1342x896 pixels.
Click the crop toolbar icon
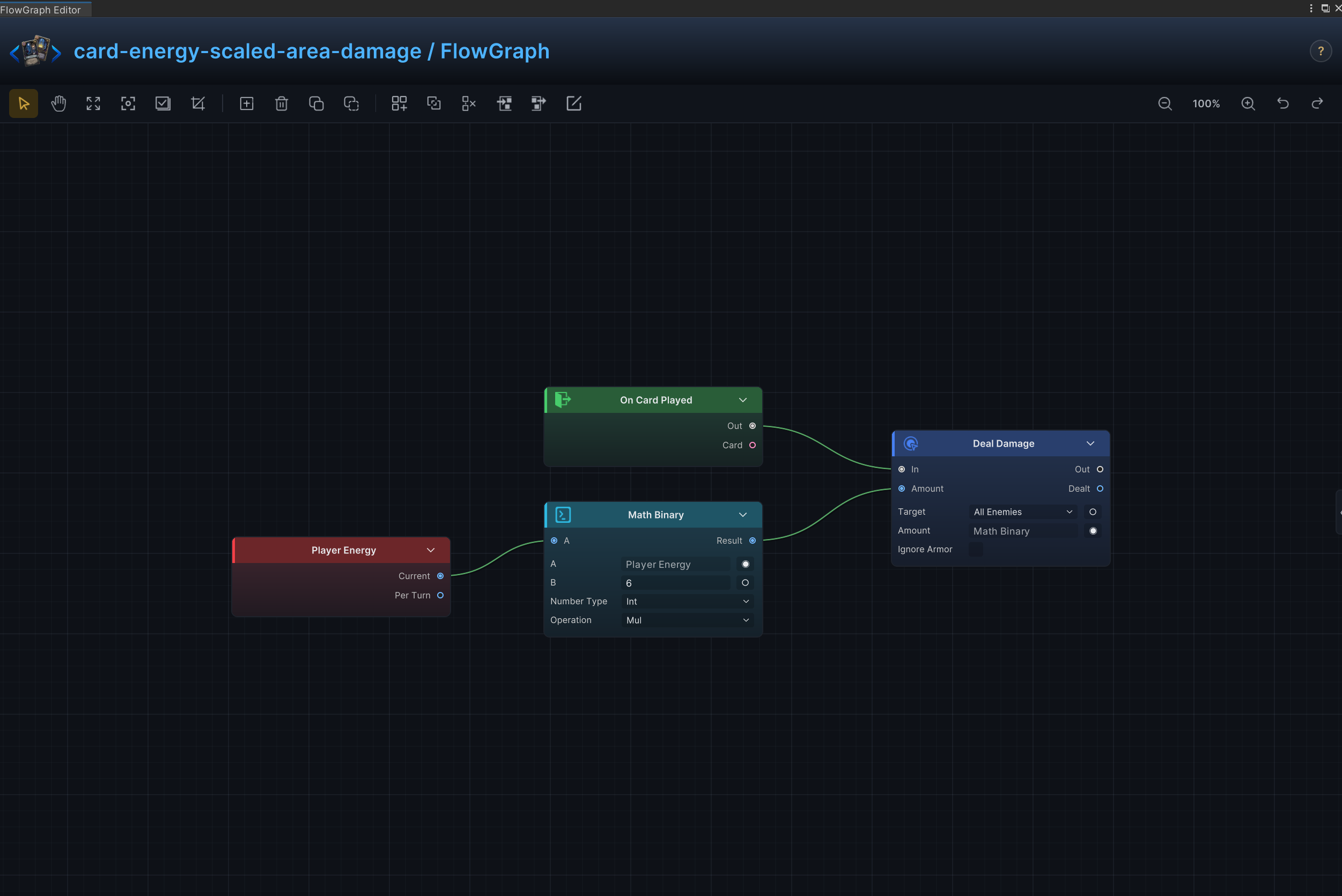(x=198, y=103)
